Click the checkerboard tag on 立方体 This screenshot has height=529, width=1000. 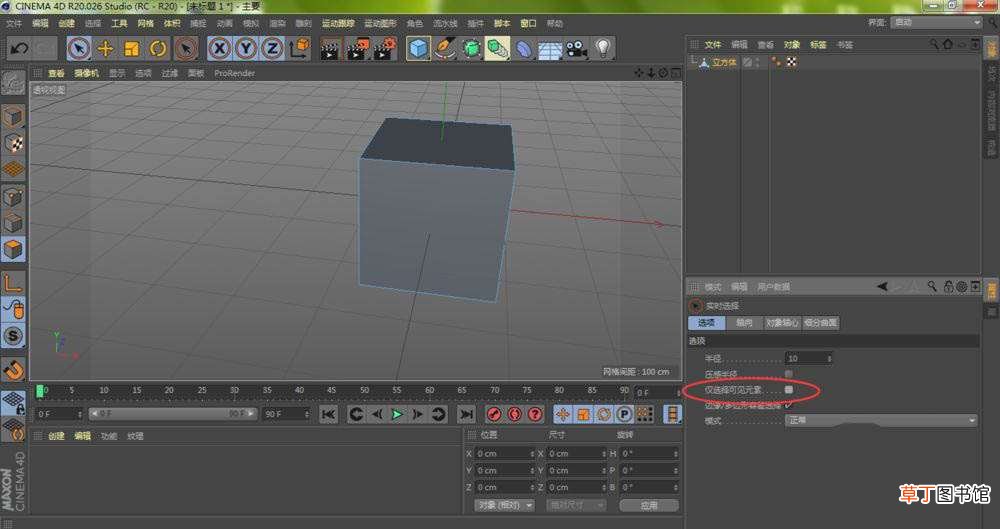coord(791,62)
